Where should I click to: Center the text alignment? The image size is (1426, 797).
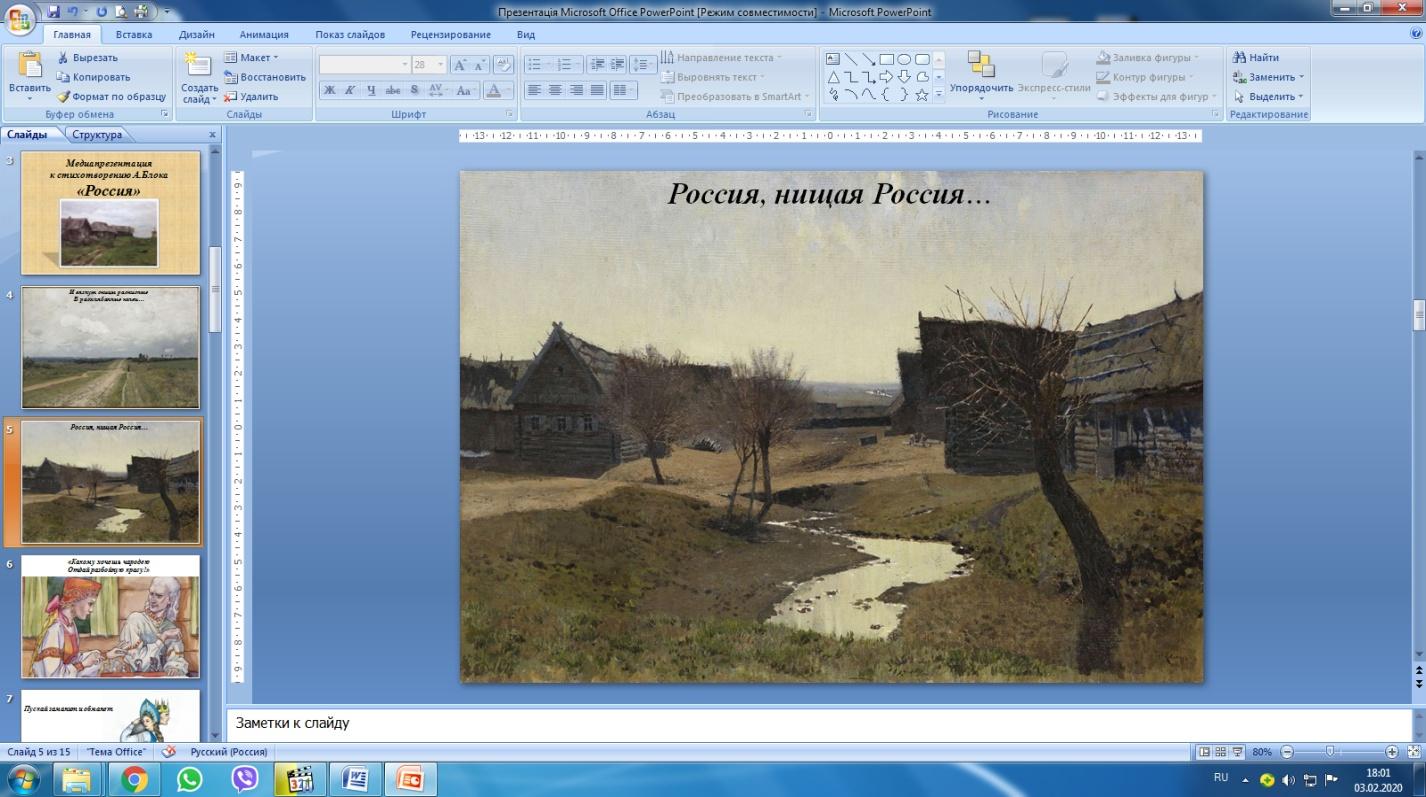tap(555, 90)
